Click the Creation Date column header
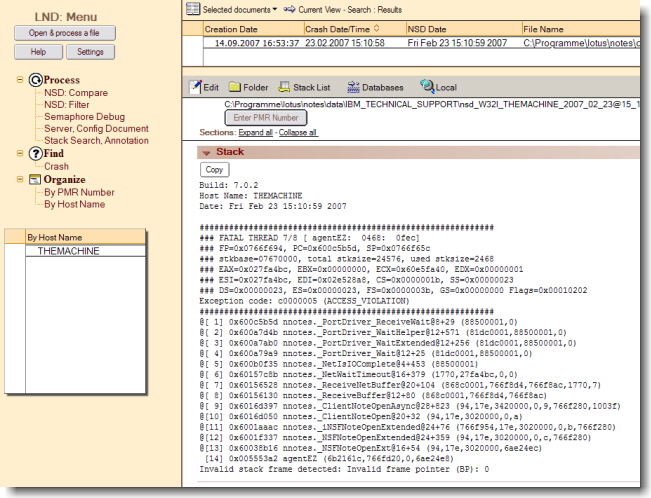Viewport: 651px width, 498px height. click(253, 29)
